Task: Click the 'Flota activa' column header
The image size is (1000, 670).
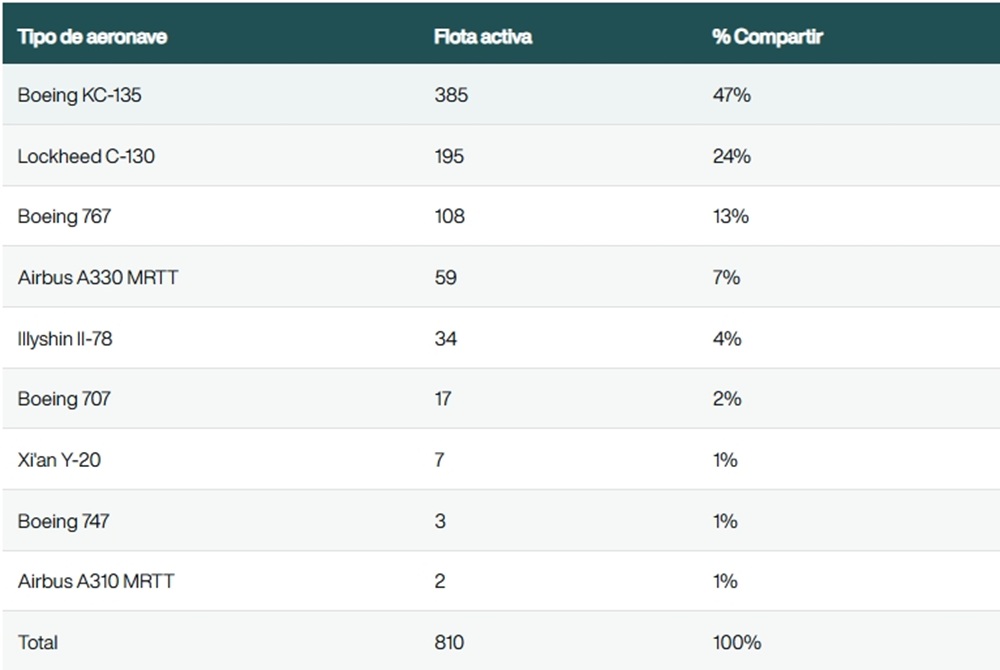Action: (482, 37)
